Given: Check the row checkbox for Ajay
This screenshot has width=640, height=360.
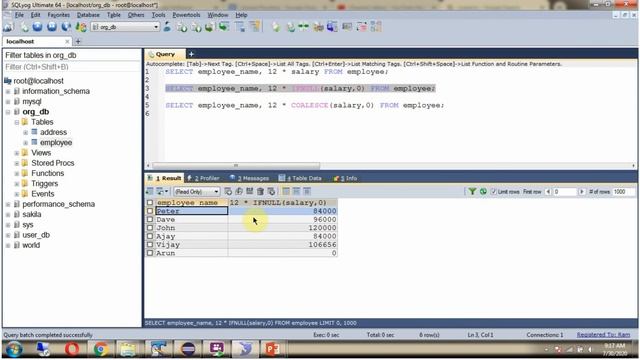Looking at the screenshot, I should point(150,236).
